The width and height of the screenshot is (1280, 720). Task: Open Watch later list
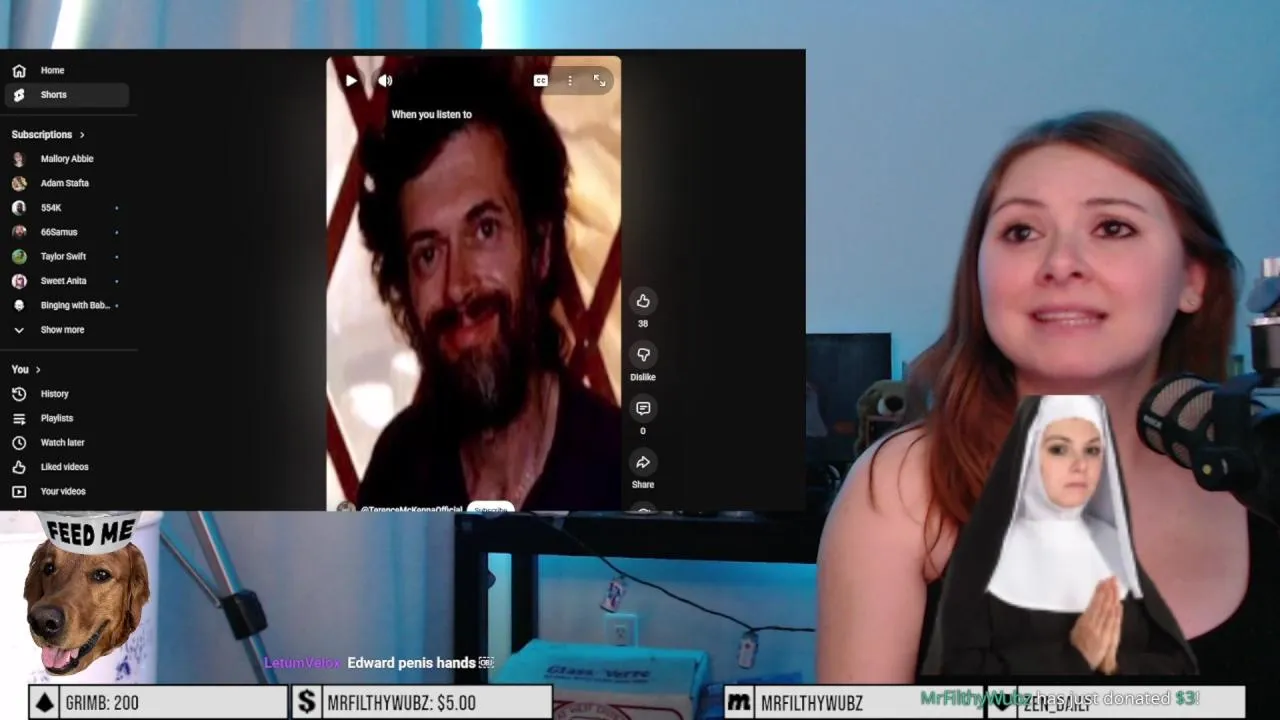click(x=66, y=443)
